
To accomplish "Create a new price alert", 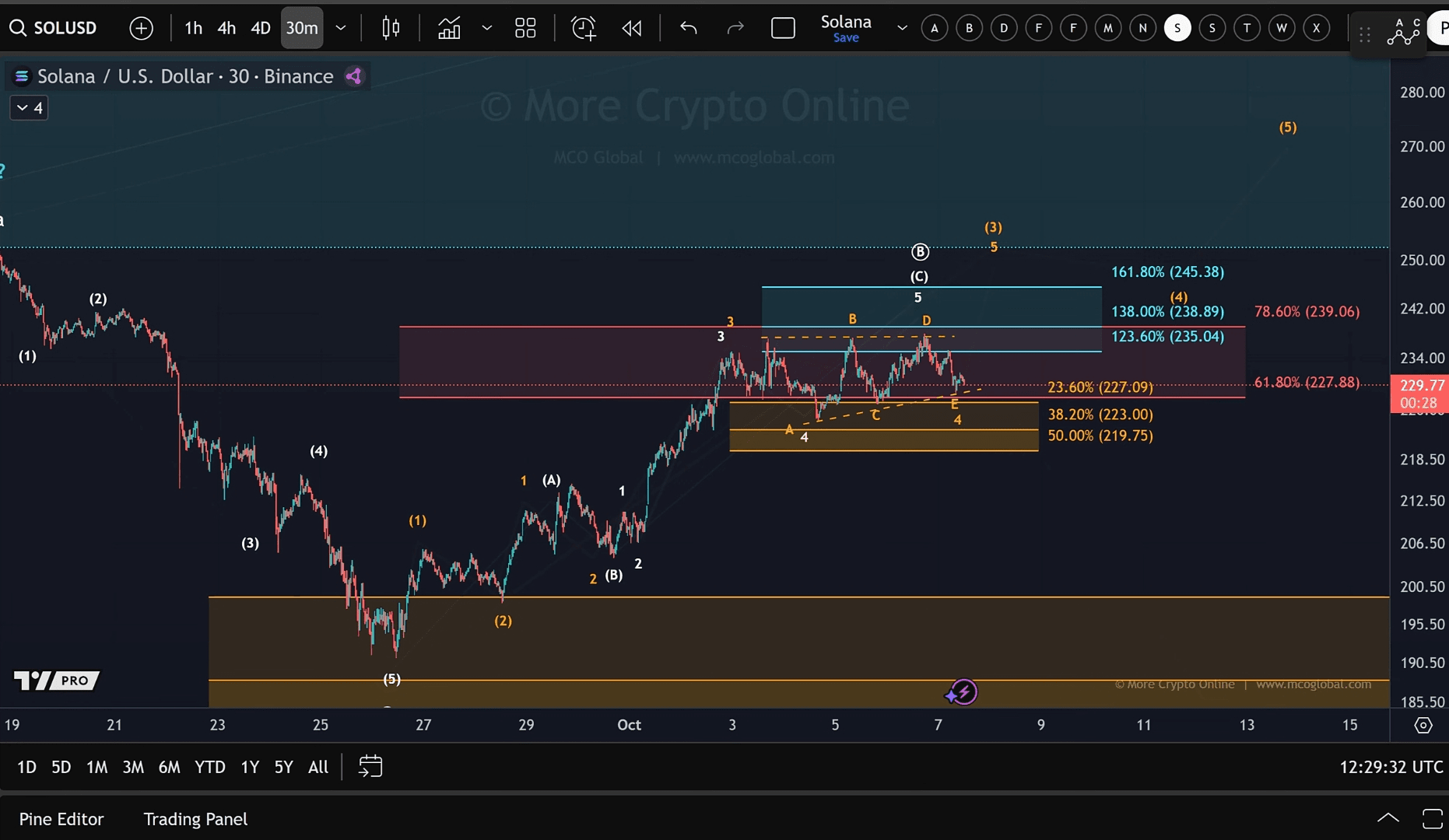I will point(583,29).
